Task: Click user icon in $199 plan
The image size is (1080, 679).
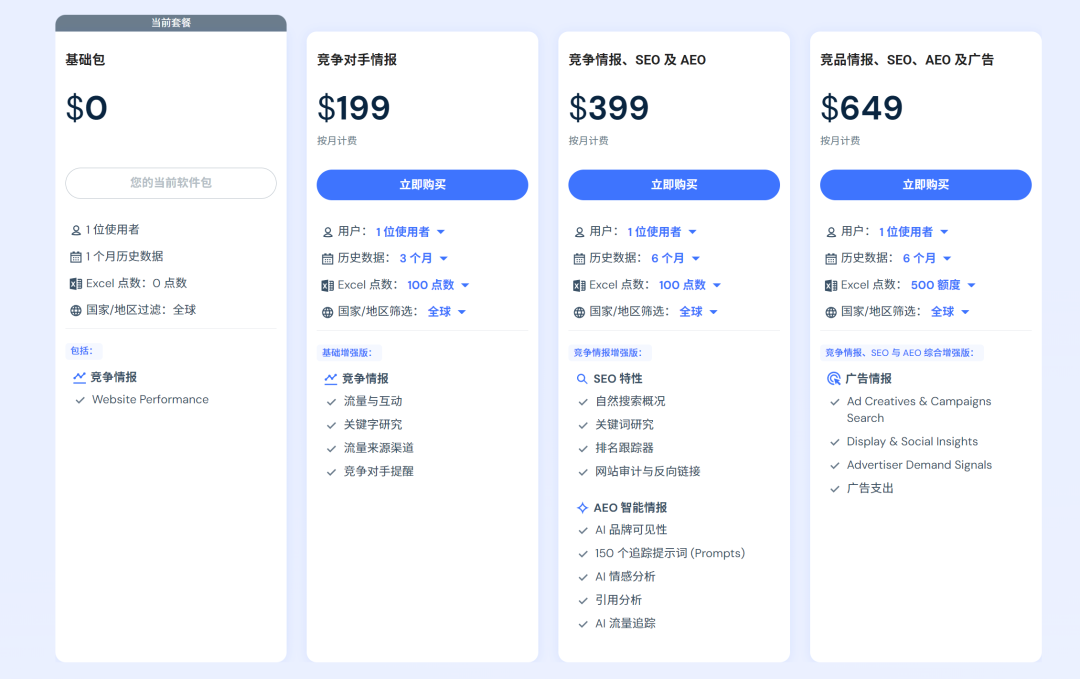Action: (328, 232)
